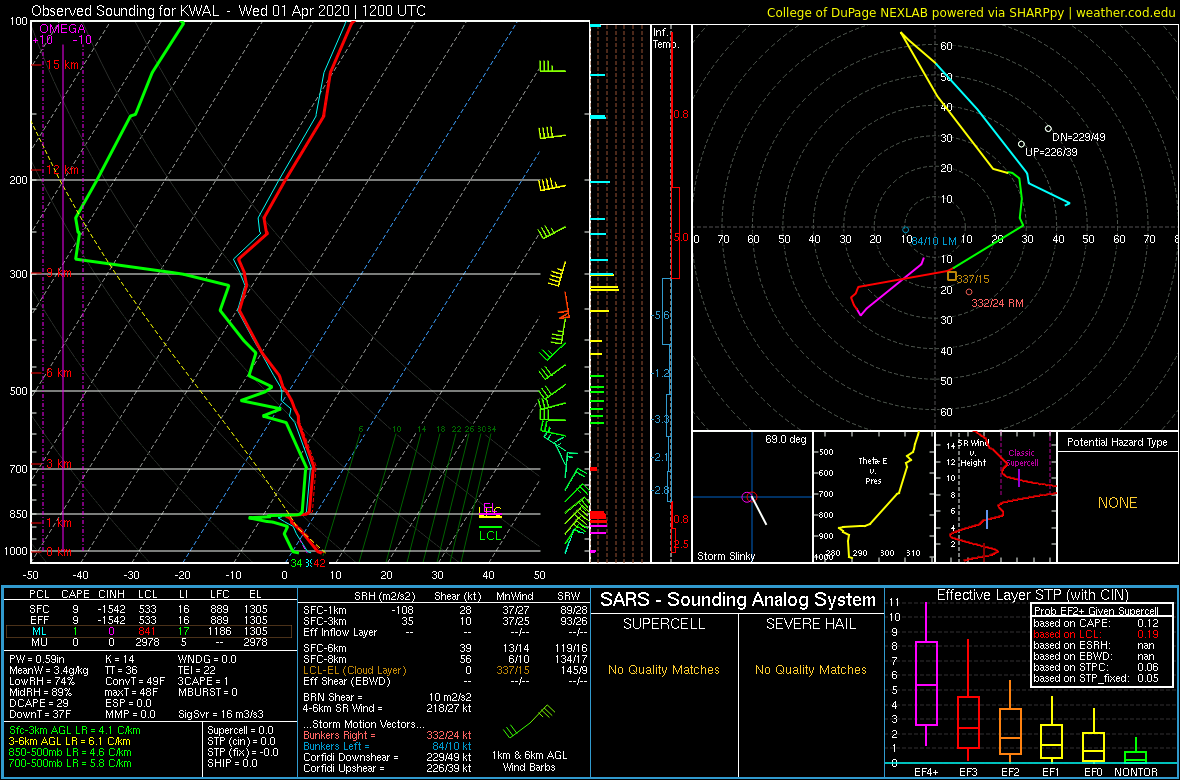Click the SHIP = 0.0 index value
1180x780 pixels.
coord(233,763)
